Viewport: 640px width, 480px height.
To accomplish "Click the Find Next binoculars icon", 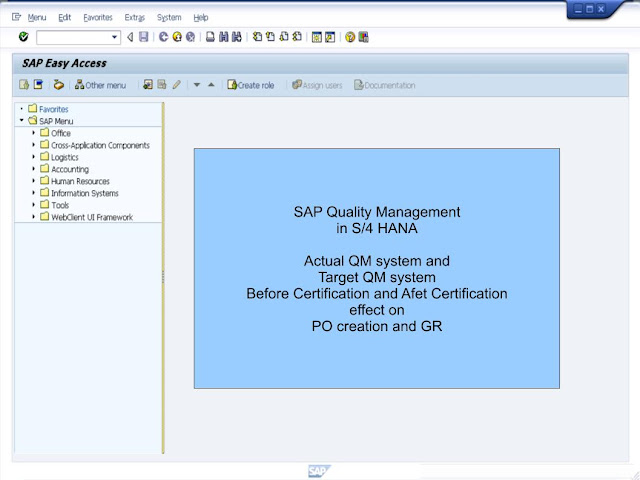I will [237, 37].
